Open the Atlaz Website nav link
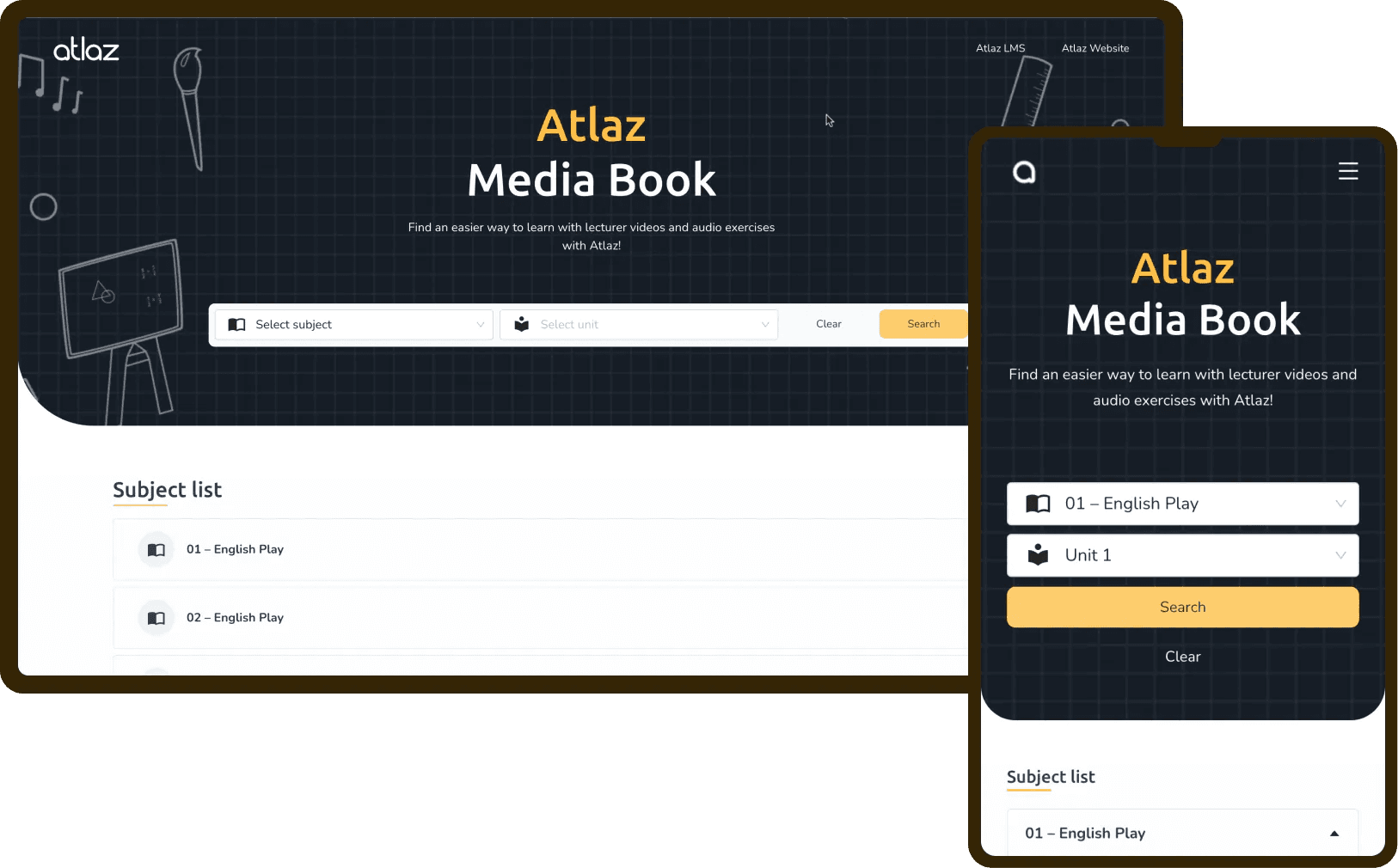The width and height of the screenshot is (1398, 868). click(x=1094, y=48)
